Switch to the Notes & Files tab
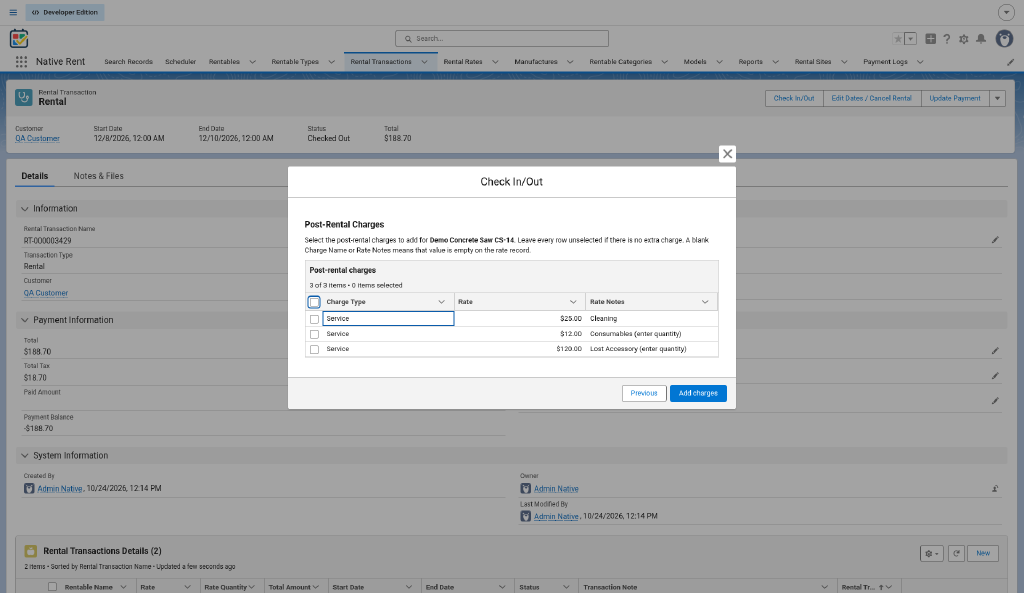Image resolution: width=1024 pixels, height=593 pixels. pyautogui.click(x=99, y=176)
